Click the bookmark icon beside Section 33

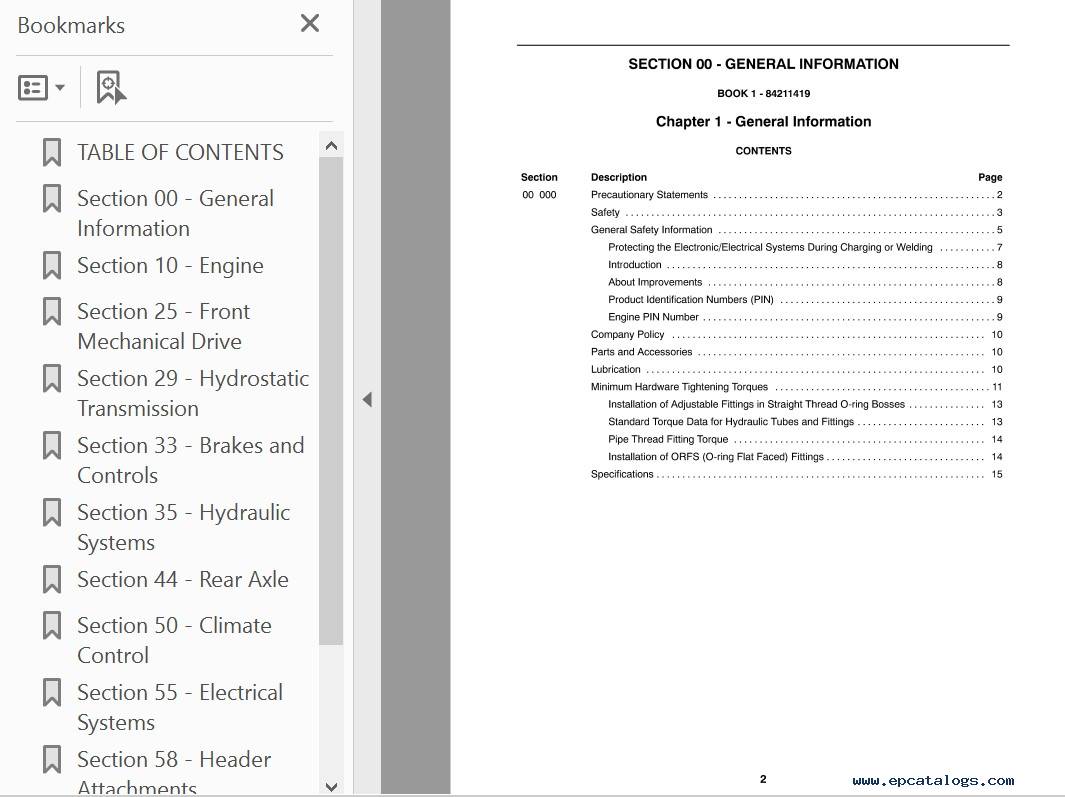[x=52, y=445]
